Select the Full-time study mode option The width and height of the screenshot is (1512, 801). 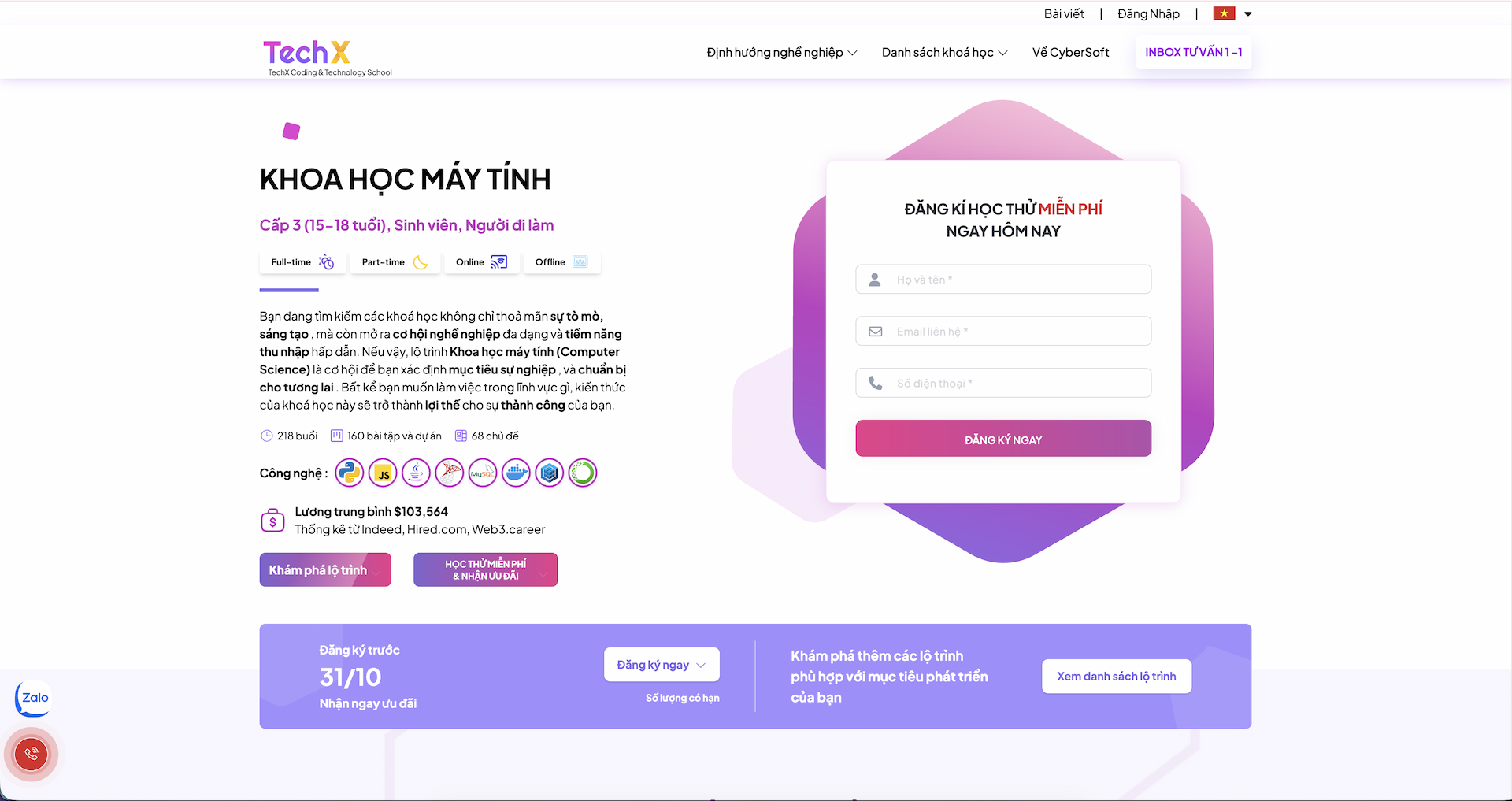(302, 261)
